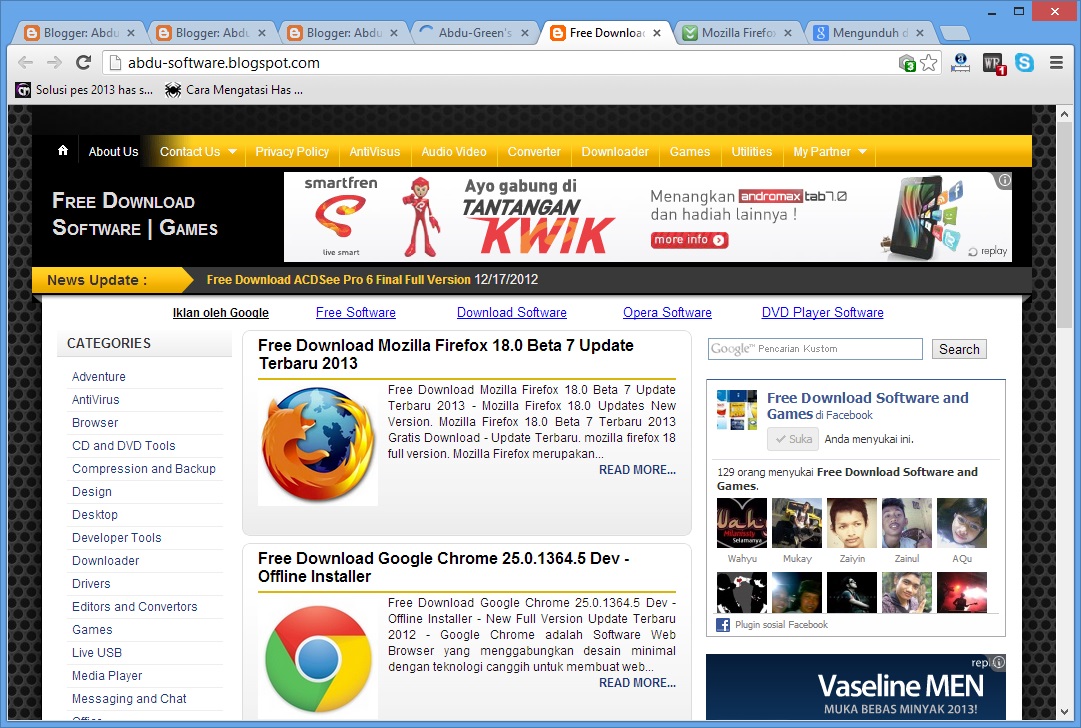Click the blocked popup icon in address bar

point(907,63)
